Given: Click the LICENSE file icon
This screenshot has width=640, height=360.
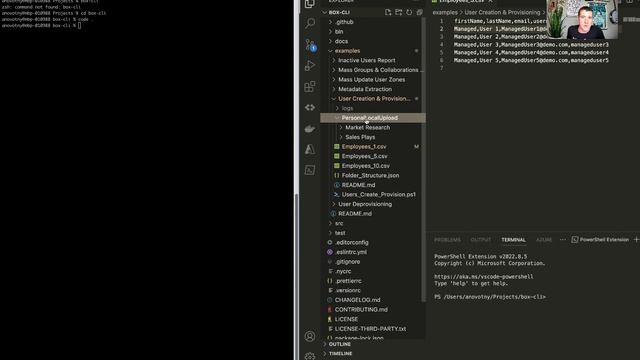Looking at the screenshot, I should 330,319.
